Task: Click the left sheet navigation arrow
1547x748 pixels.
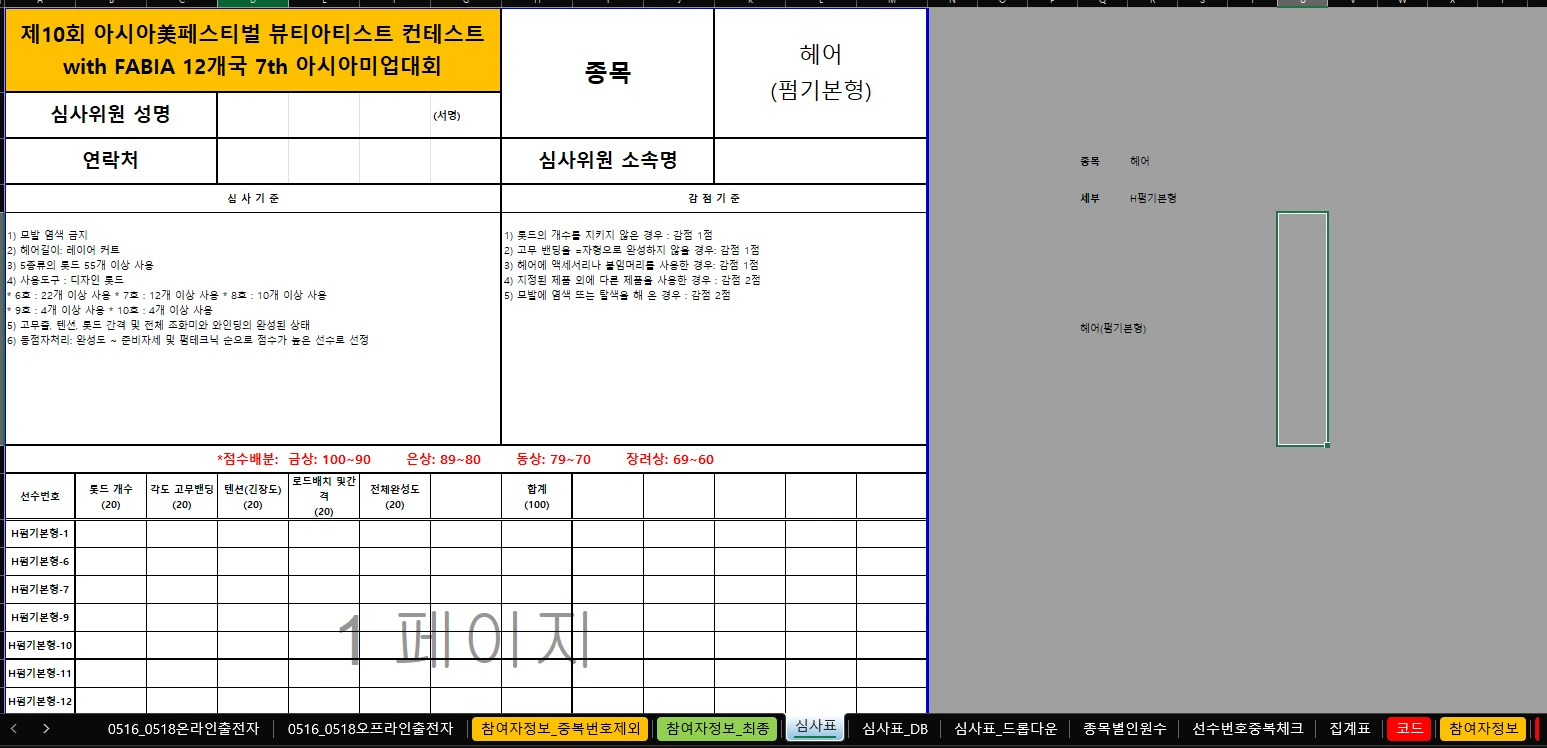Action: pyautogui.click(x=14, y=729)
